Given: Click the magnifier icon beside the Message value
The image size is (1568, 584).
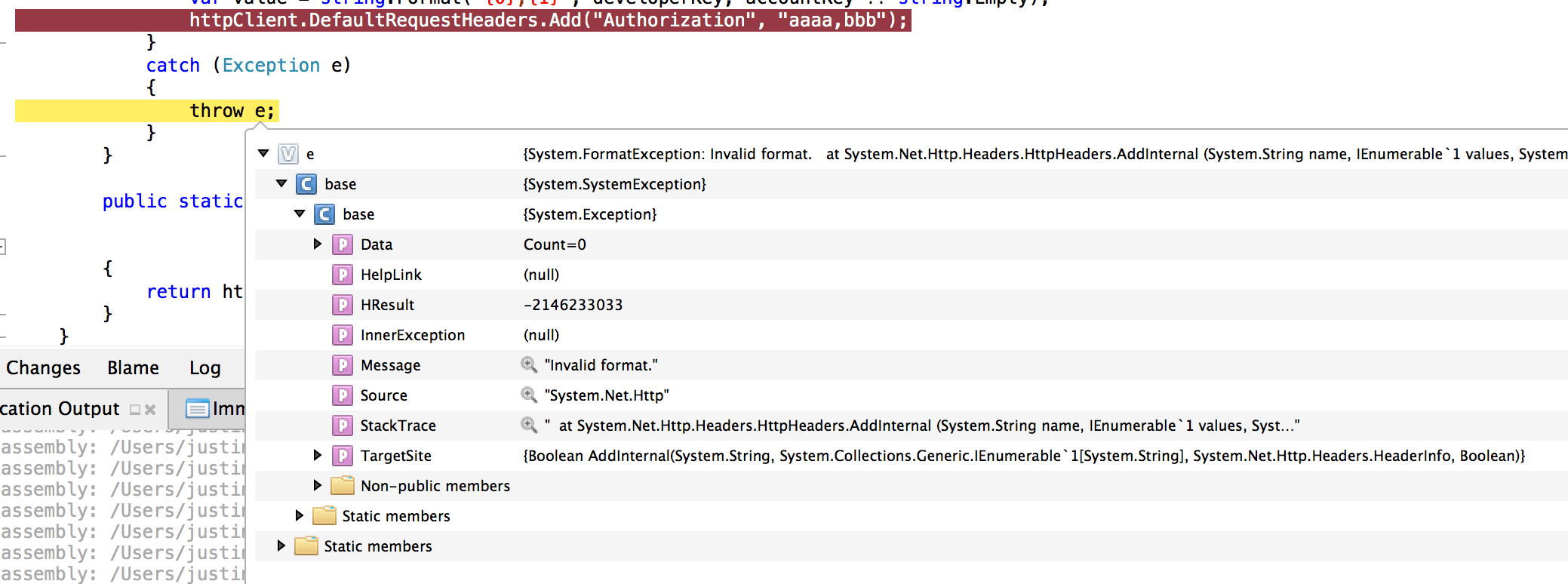Looking at the screenshot, I should tap(528, 364).
